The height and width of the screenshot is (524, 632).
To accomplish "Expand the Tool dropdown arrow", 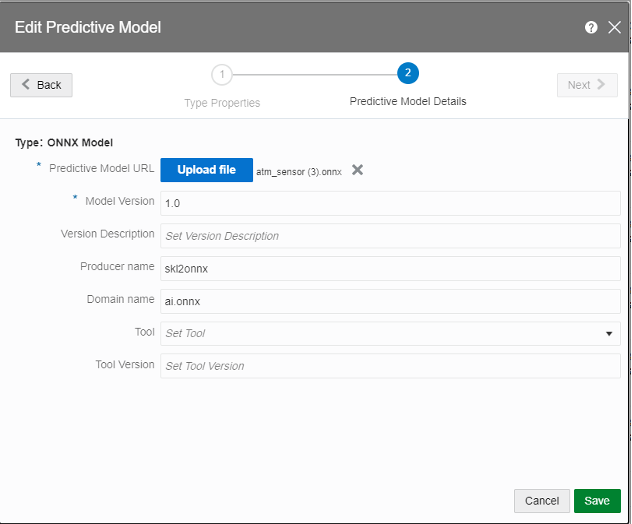I will tap(609, 333).
